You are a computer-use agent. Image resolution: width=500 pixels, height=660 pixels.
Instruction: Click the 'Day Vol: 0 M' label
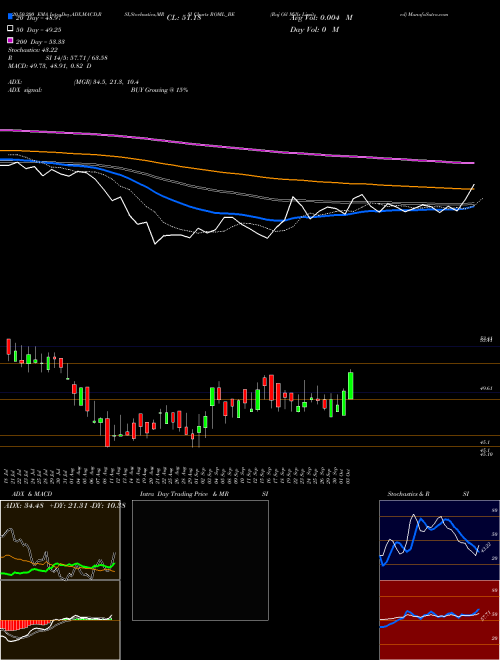point(314,29)
